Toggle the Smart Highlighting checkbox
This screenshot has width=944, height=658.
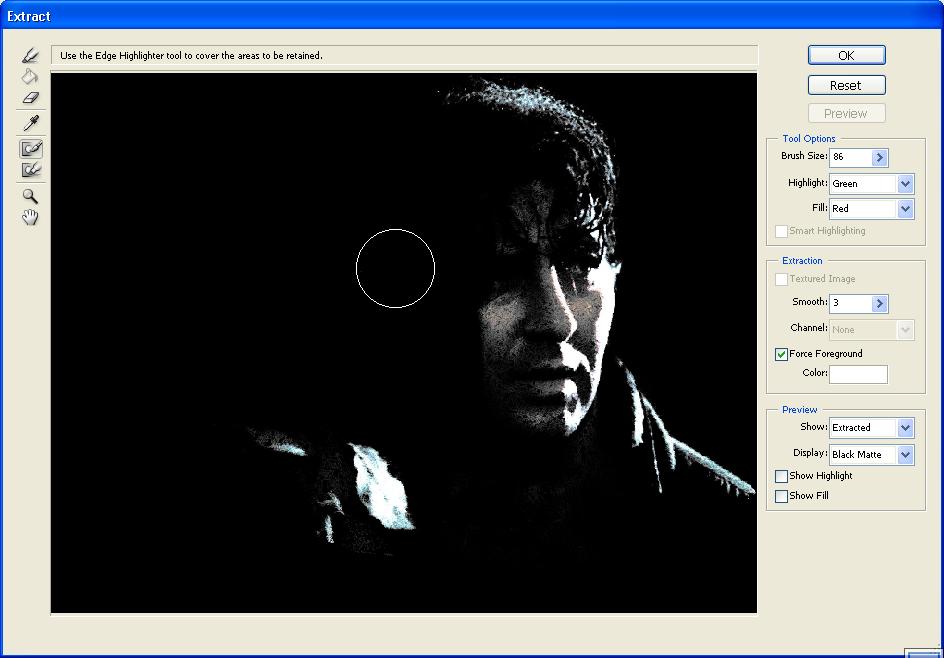click(781, 231)
